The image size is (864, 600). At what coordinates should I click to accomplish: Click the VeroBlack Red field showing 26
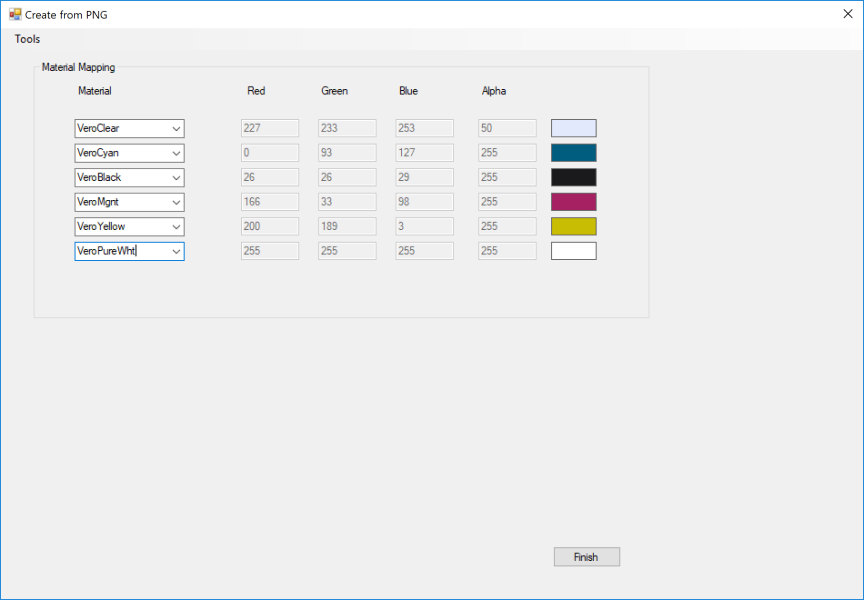coord(270,177)
